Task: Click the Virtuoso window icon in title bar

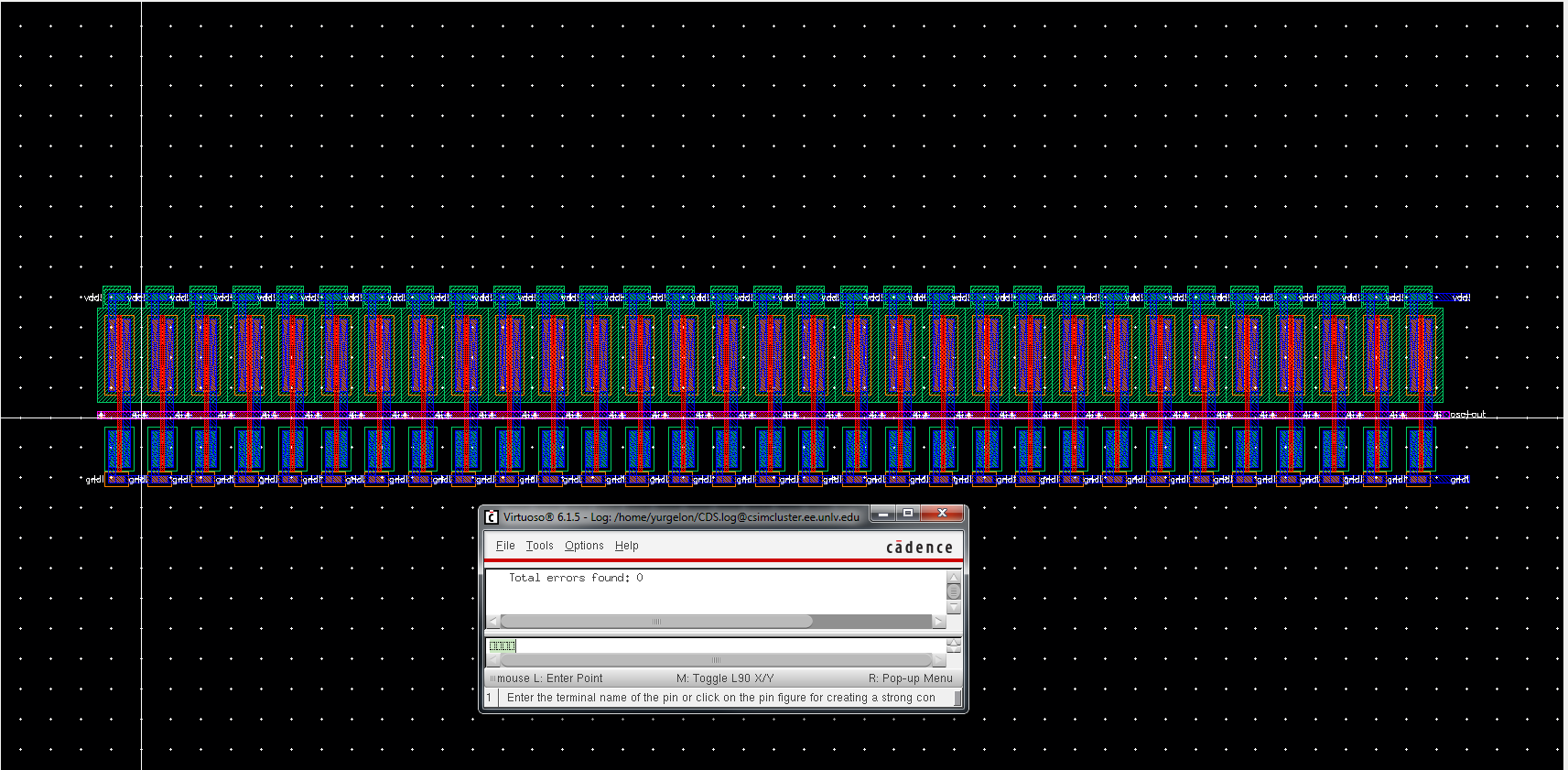Action: click(492, 517)
